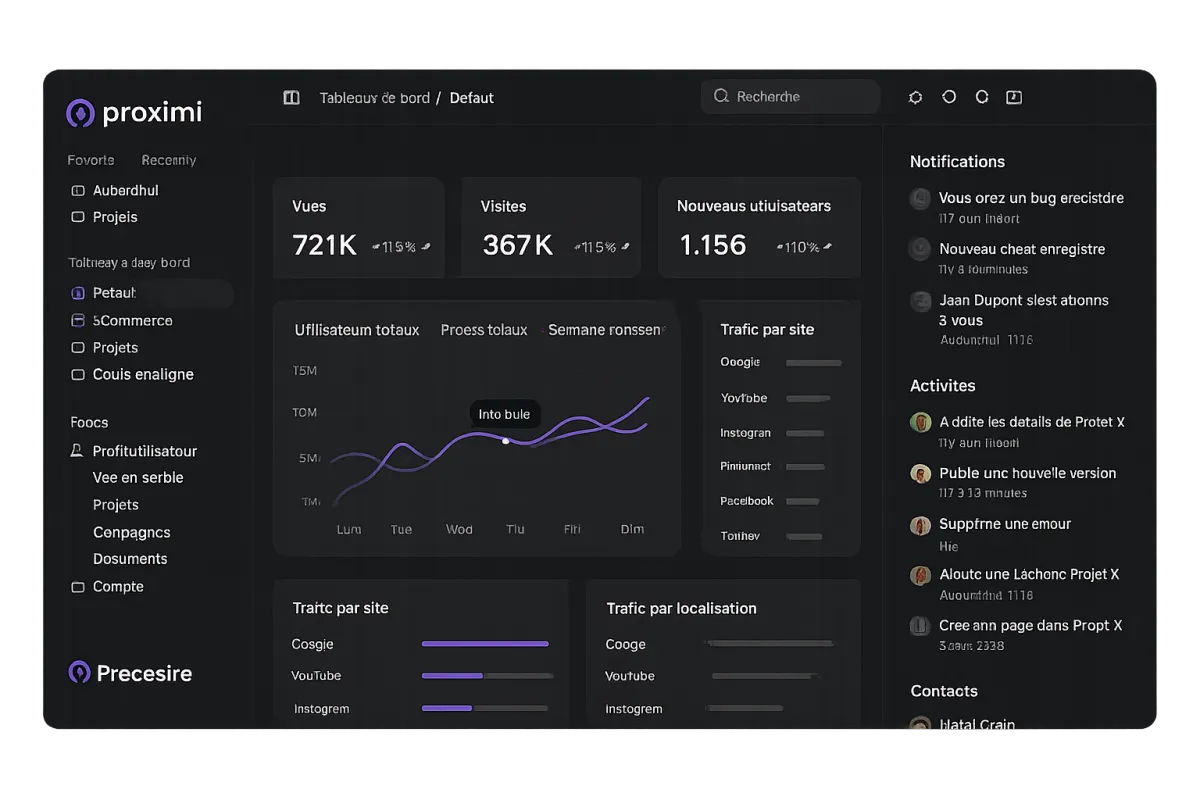Click the first gear-shaped icon in top bar
1200x800 pixels.
coord(915,97)
